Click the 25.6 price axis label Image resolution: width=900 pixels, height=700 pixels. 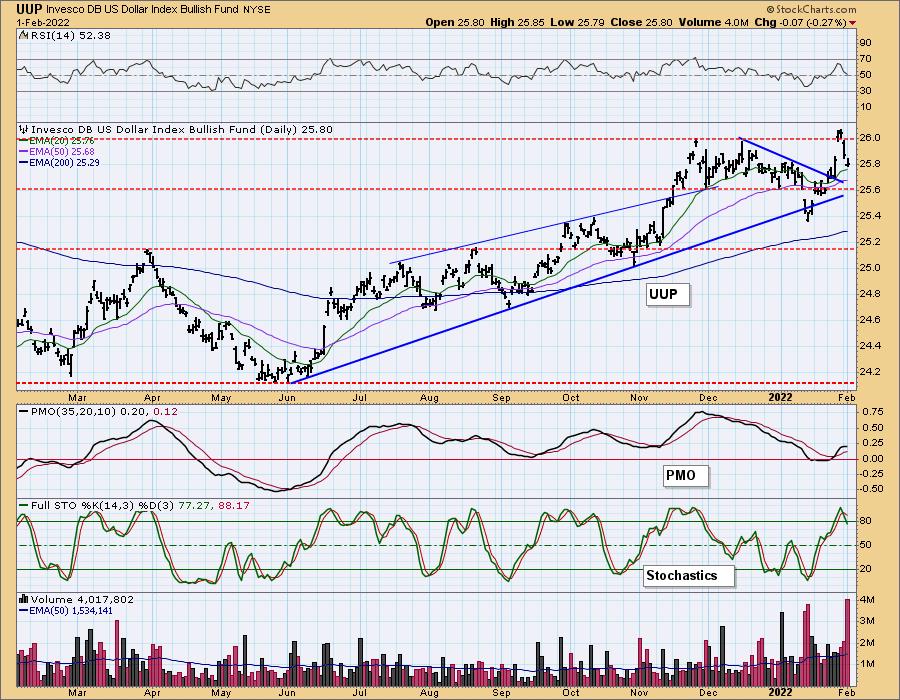872,189
